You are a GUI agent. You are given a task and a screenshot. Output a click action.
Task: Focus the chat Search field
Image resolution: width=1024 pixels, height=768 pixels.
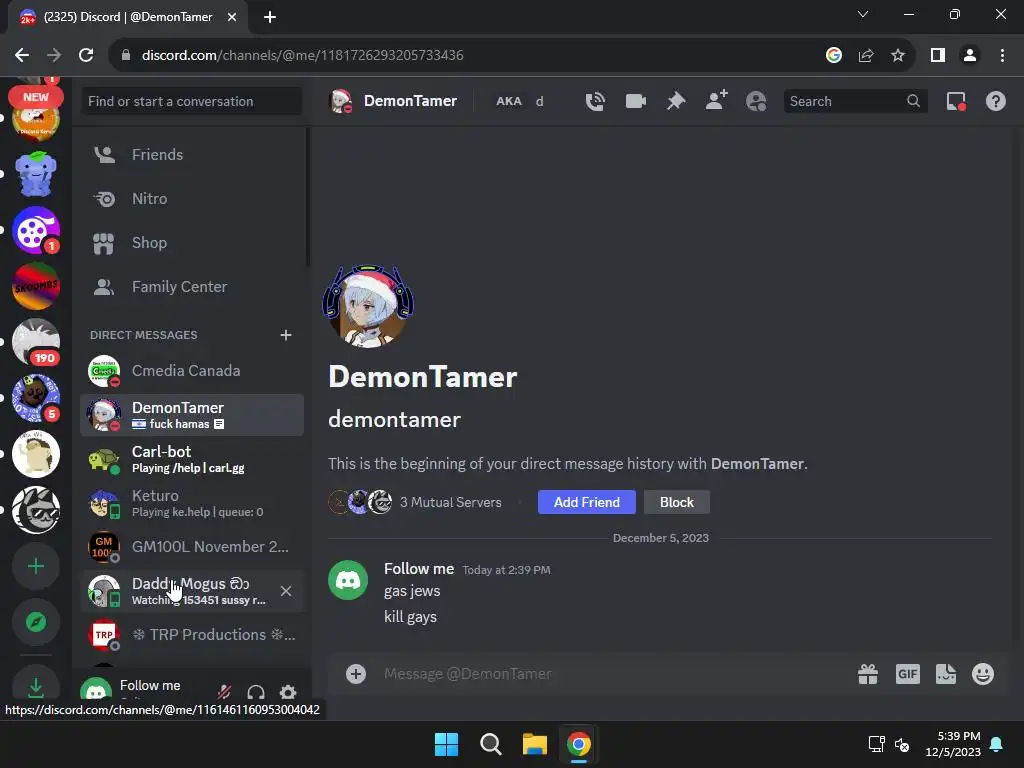click(856, 101)
